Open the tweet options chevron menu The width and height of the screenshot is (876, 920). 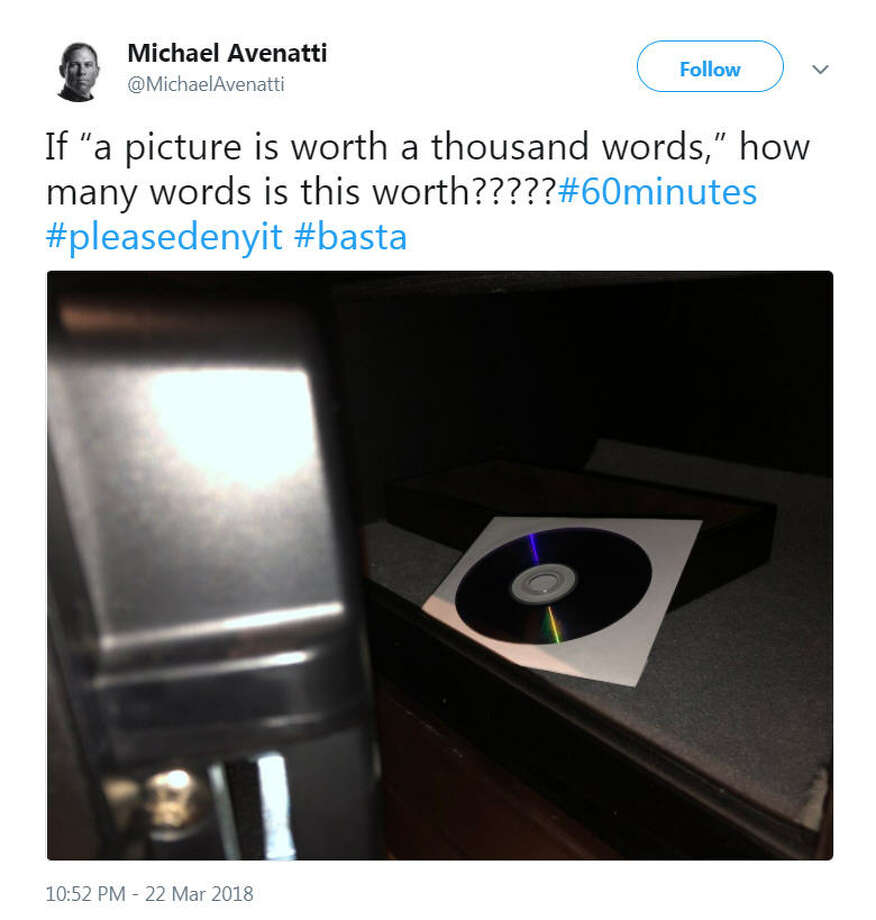point(820,69)
